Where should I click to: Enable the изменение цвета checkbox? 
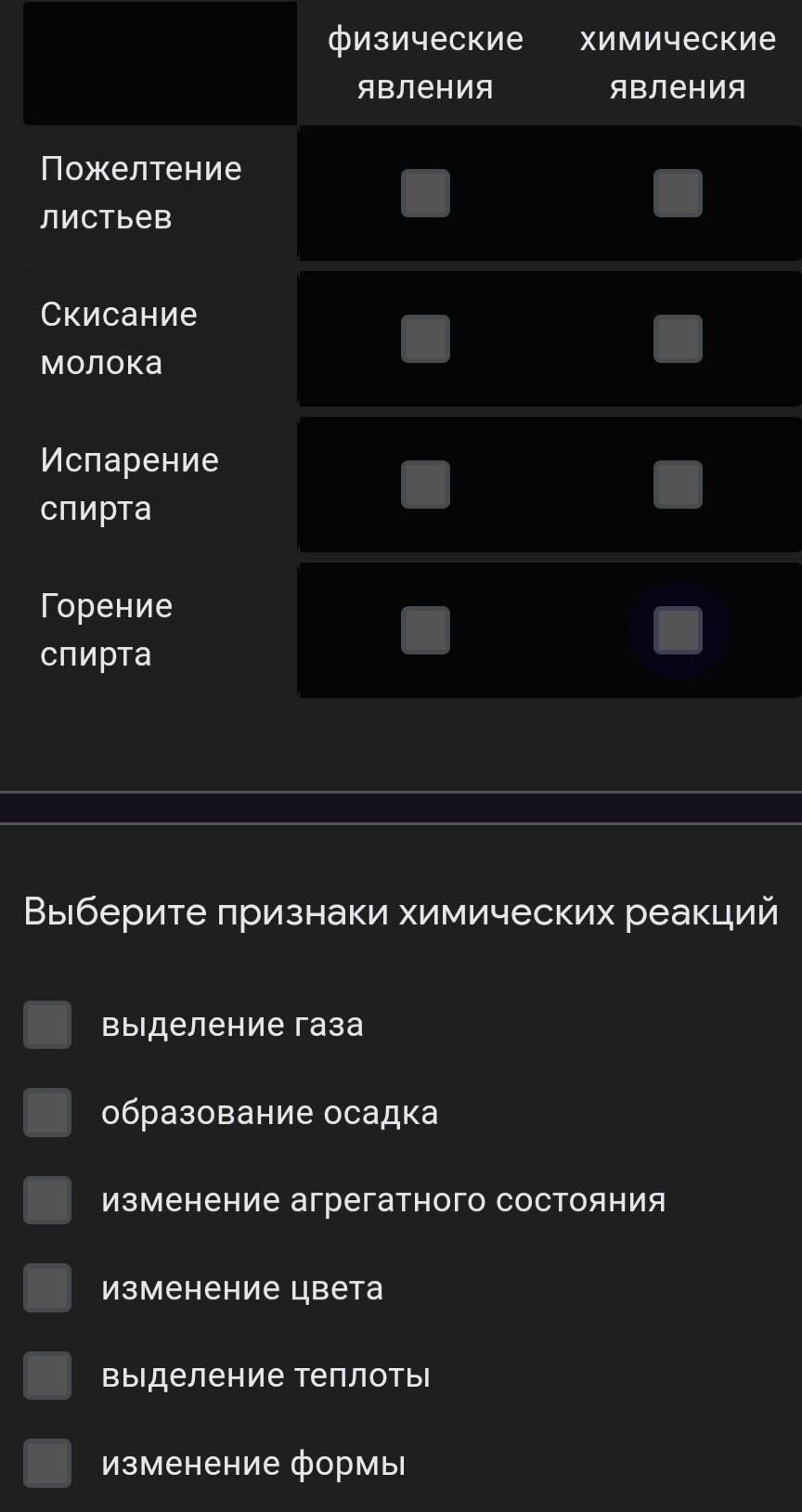pyautogui.click(x=47, y=1287)
